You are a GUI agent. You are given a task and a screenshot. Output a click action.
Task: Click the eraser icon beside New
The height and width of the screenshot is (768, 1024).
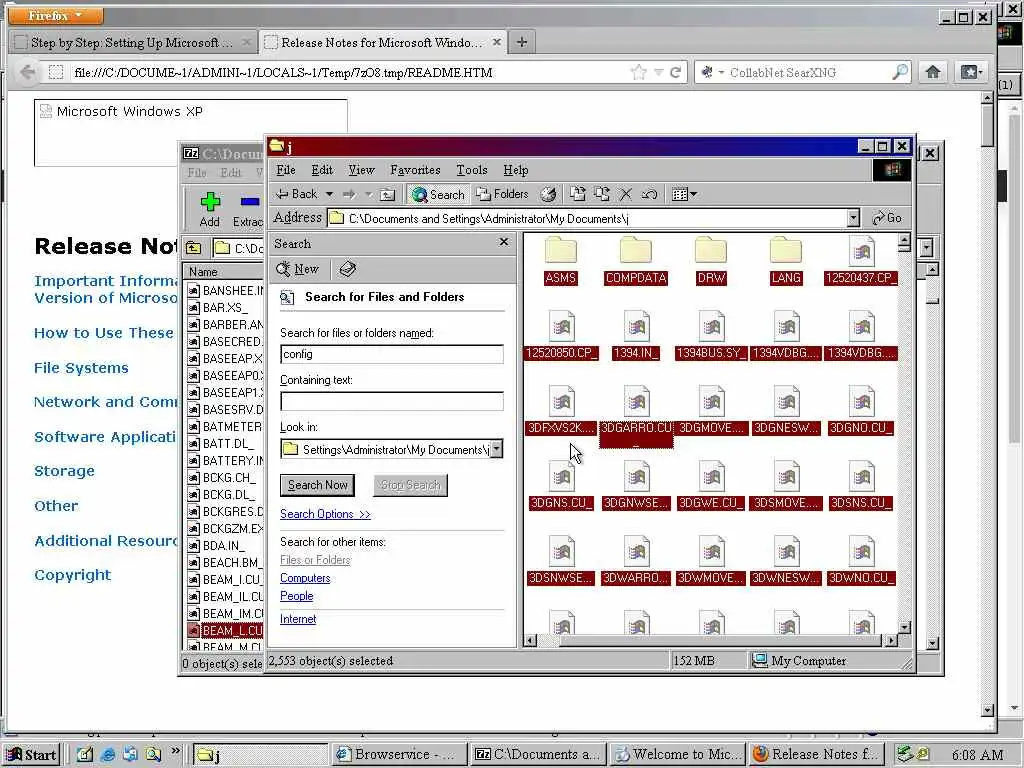coord(348,269)
